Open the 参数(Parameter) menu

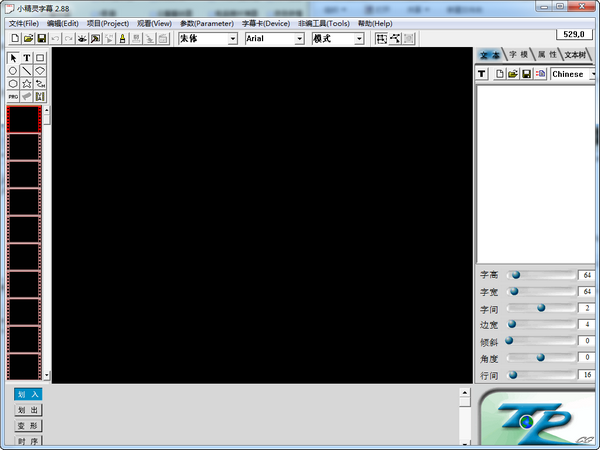[x=207, y=23]
